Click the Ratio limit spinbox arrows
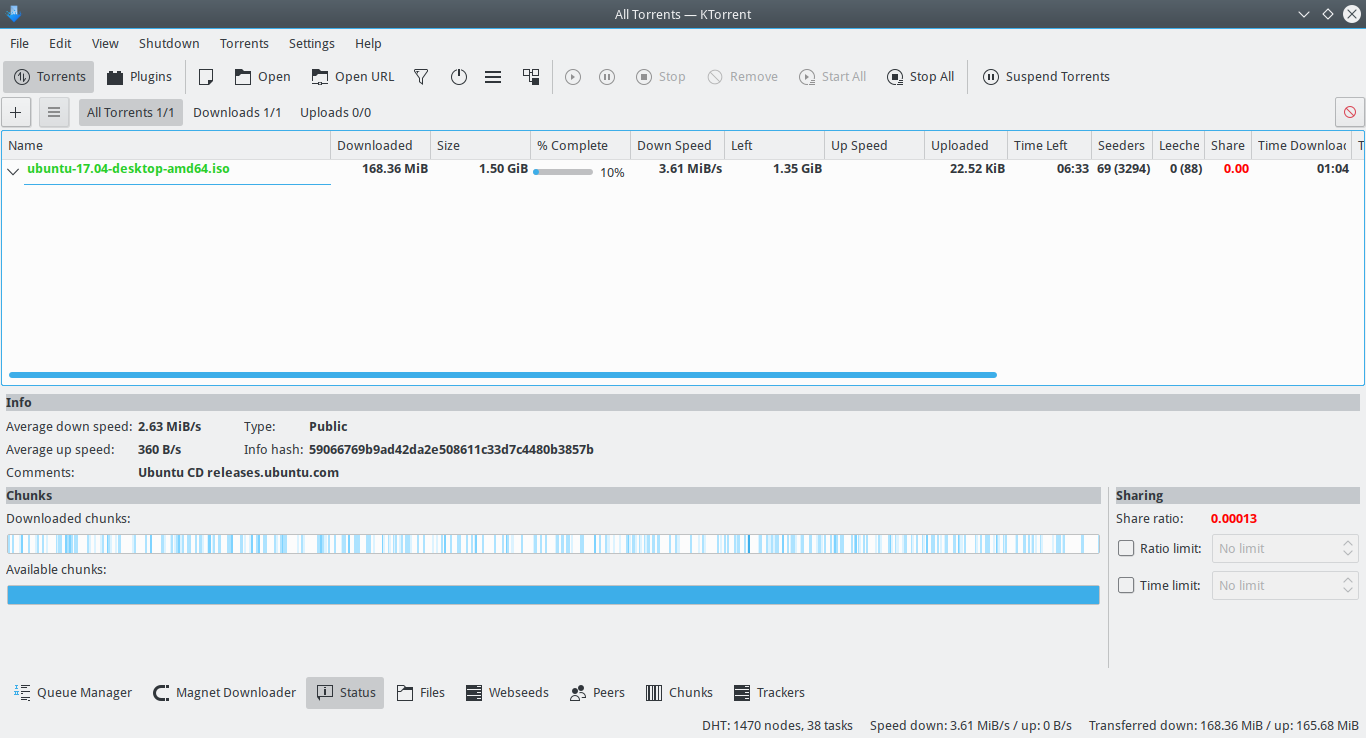 click(x=1347, y=548)
